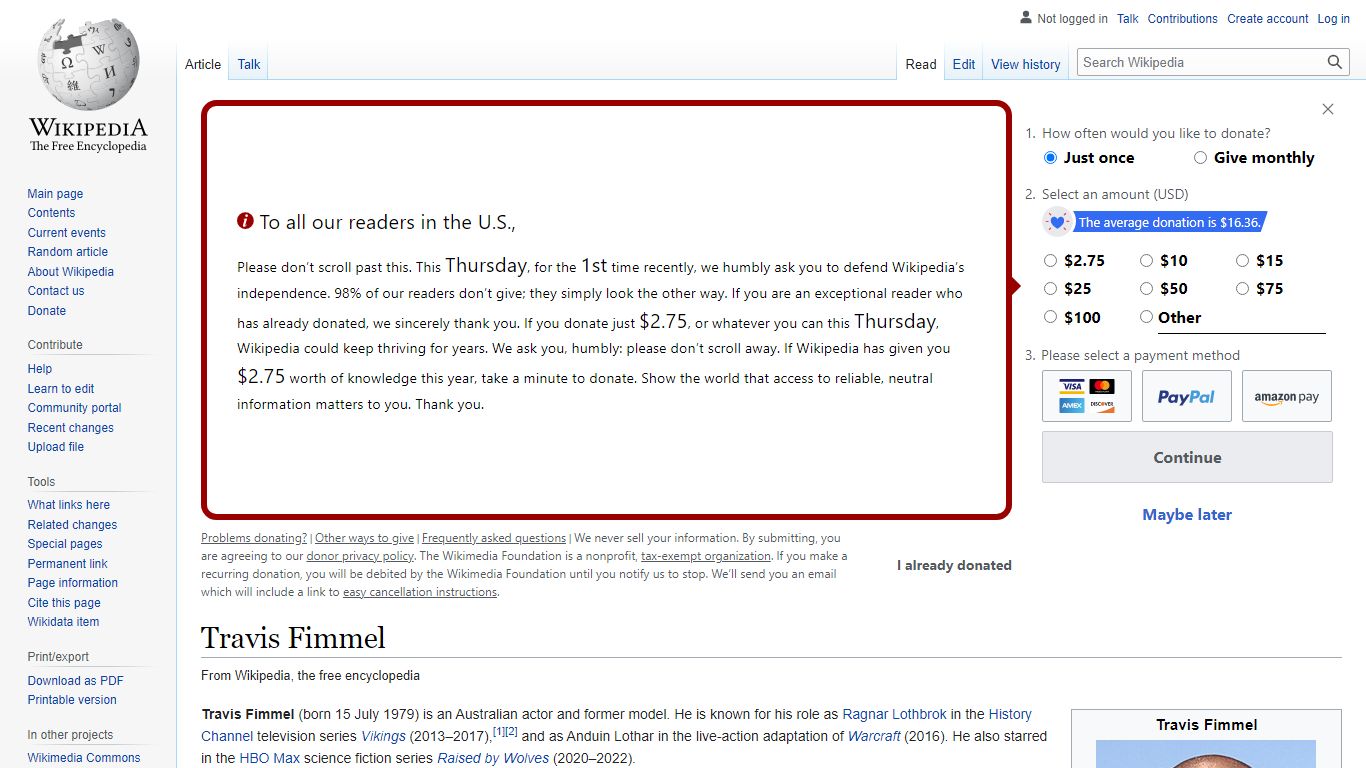Image resolution: width=1366 pixels, height=768 pixels.
Task: Open Help in sidebar
Action: 40,369
